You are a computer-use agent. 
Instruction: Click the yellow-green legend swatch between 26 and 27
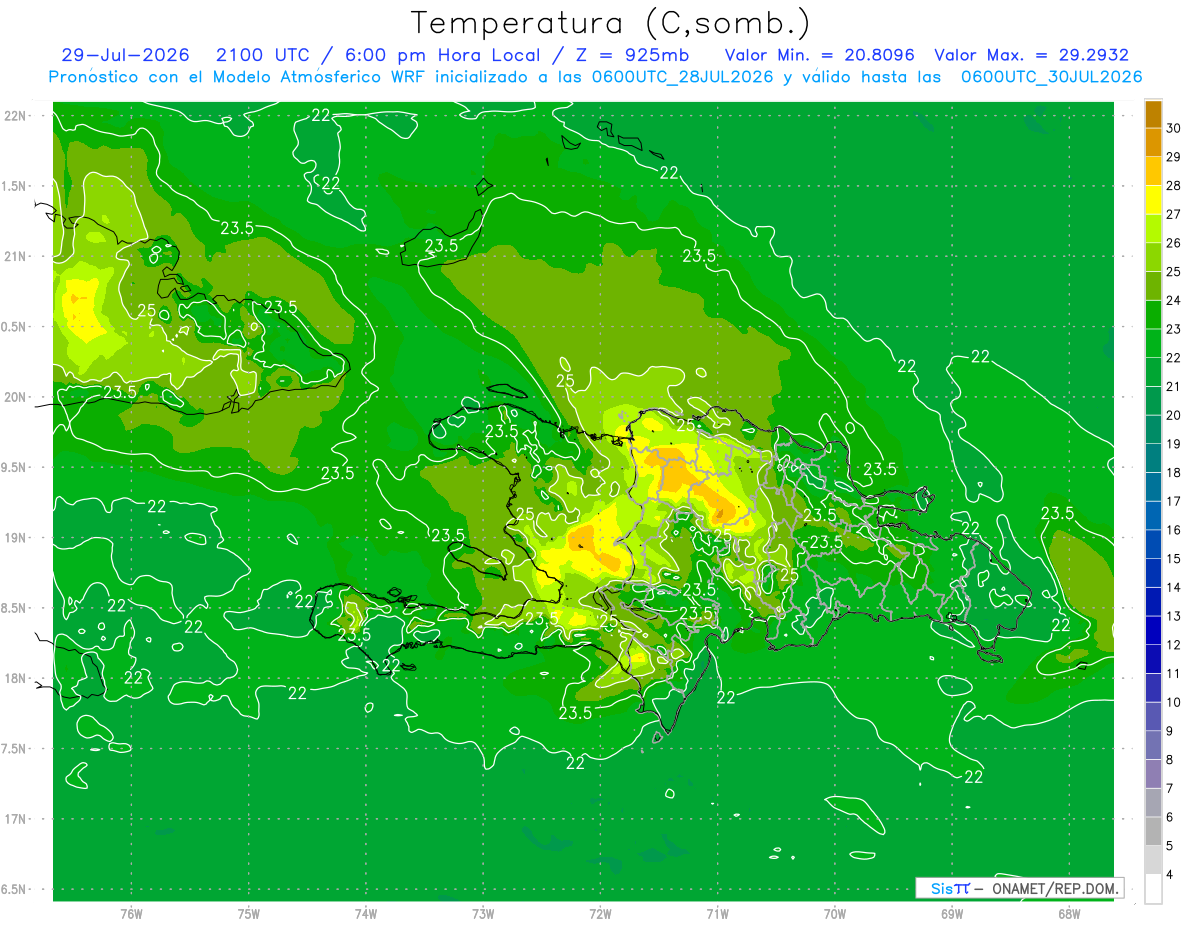pyautogui.click(x=1153, y=229)
